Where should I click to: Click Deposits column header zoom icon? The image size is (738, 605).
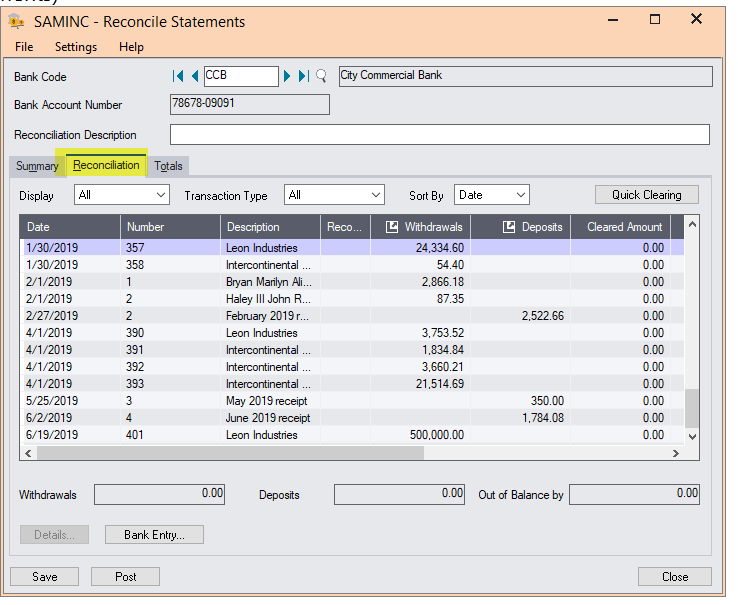(508, 227)
